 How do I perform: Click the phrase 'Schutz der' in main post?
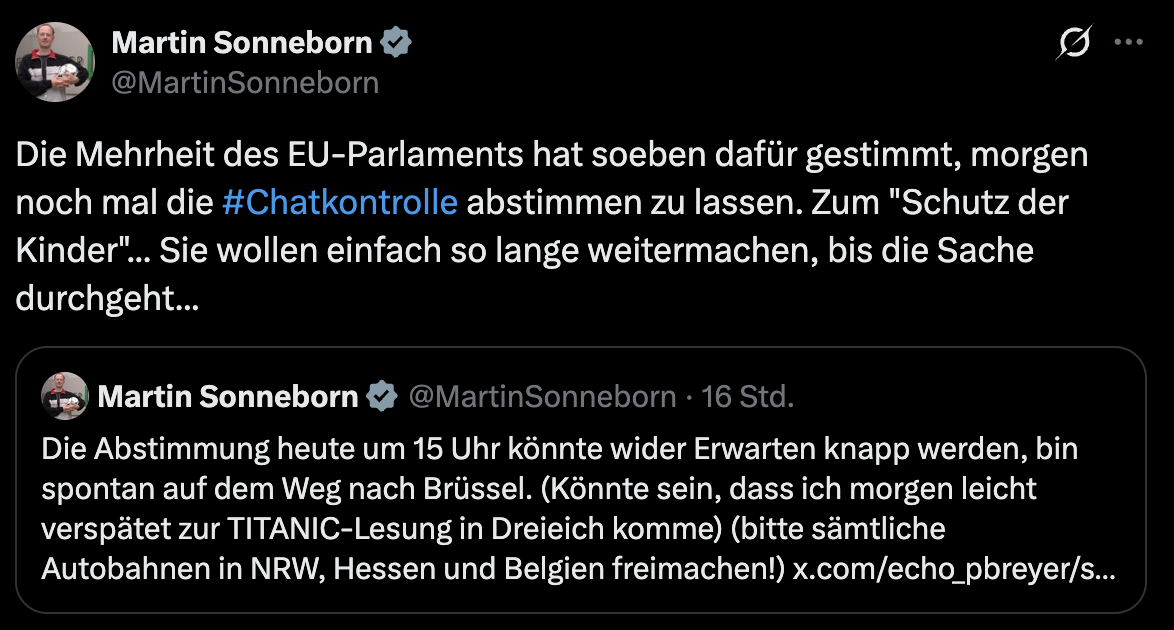[983, 201]
